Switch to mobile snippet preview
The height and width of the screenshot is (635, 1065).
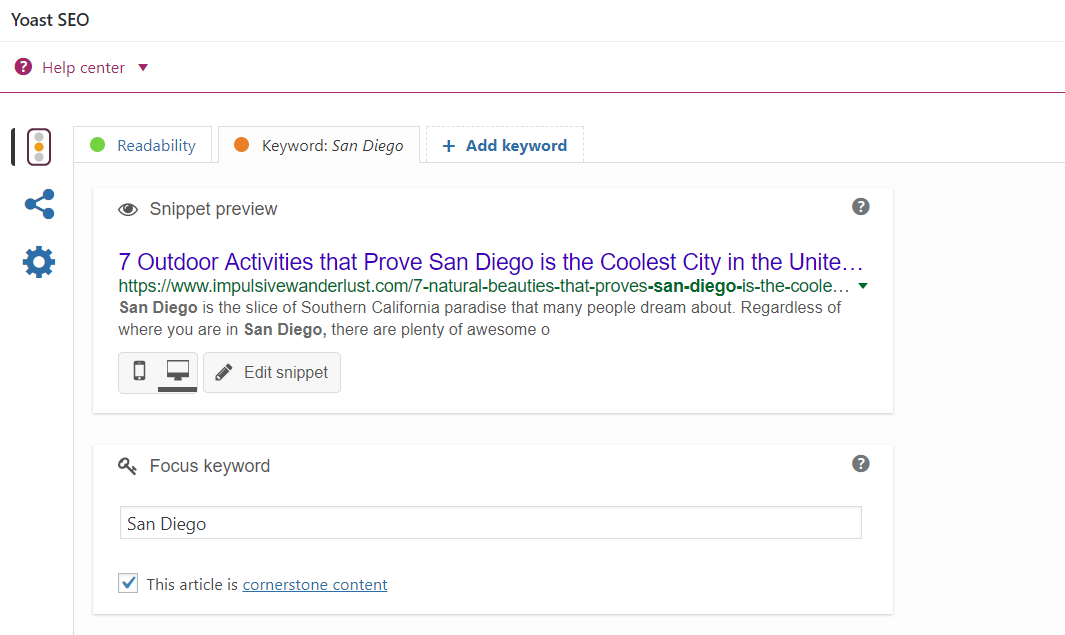coord(139,372)
